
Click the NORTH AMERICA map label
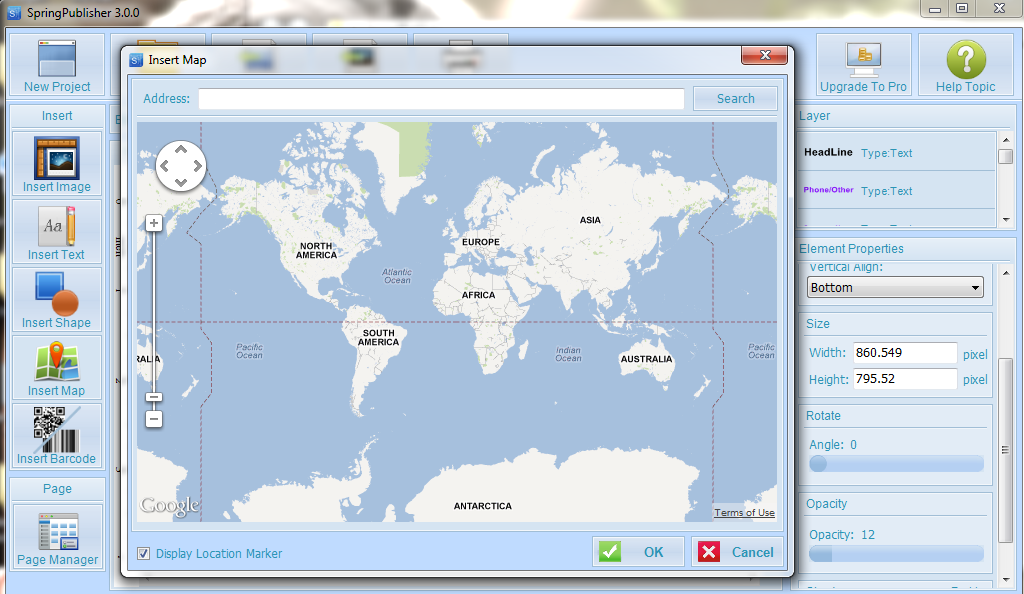coord(316,251)
